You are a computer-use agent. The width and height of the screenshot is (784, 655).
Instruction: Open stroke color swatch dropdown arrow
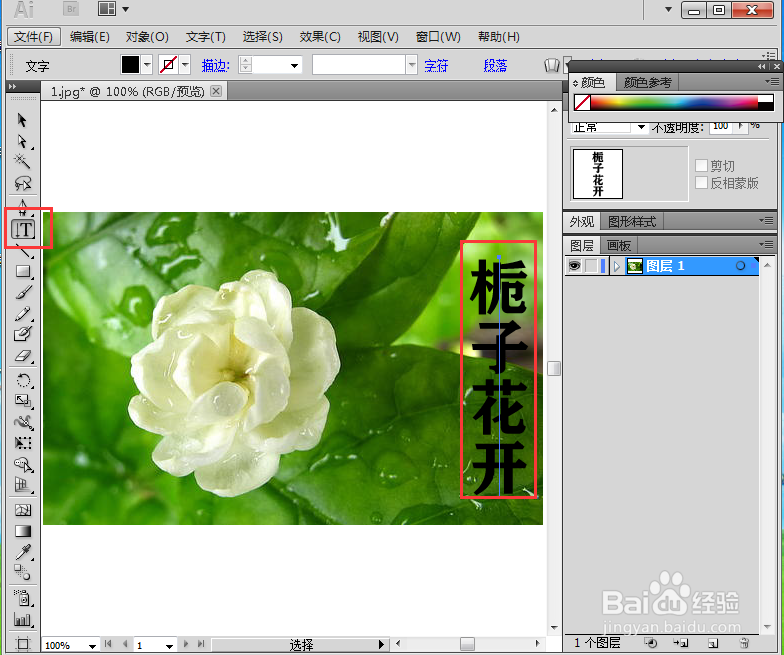pos(186,64)
